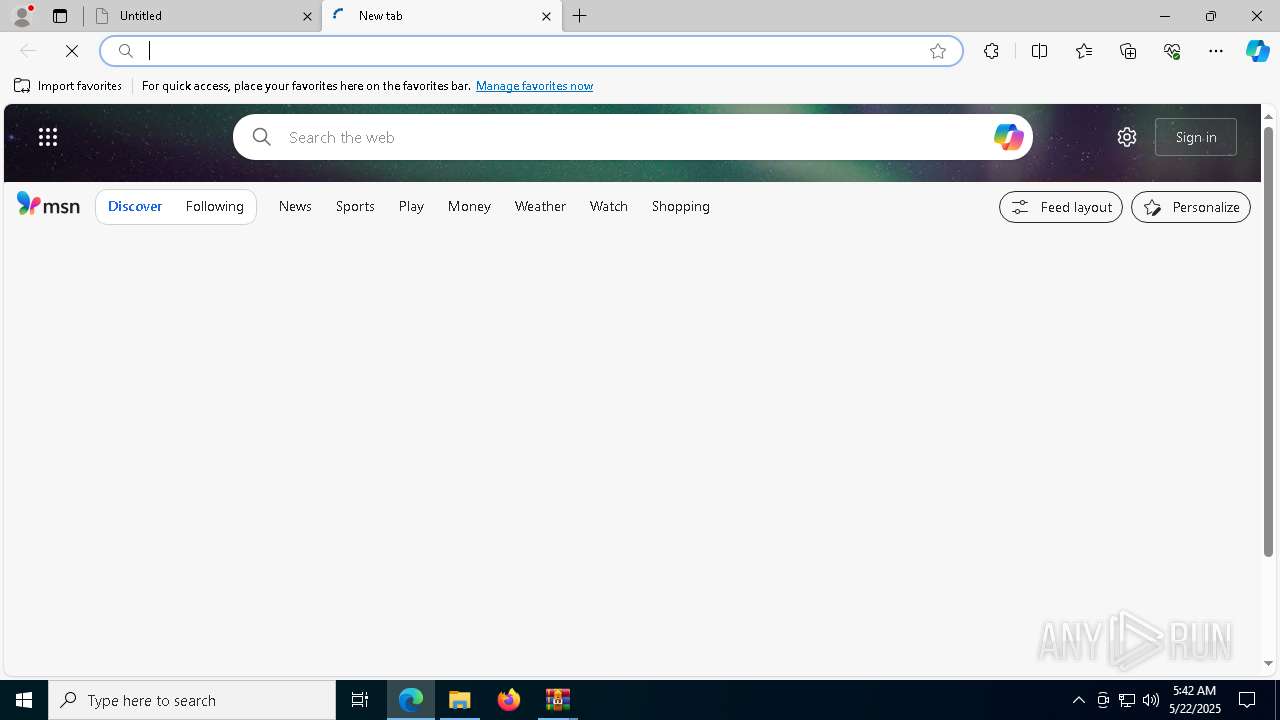The height and width of the screenshot is (720, 1280).
Task: Open the Sports section
Action: [355, 206]
